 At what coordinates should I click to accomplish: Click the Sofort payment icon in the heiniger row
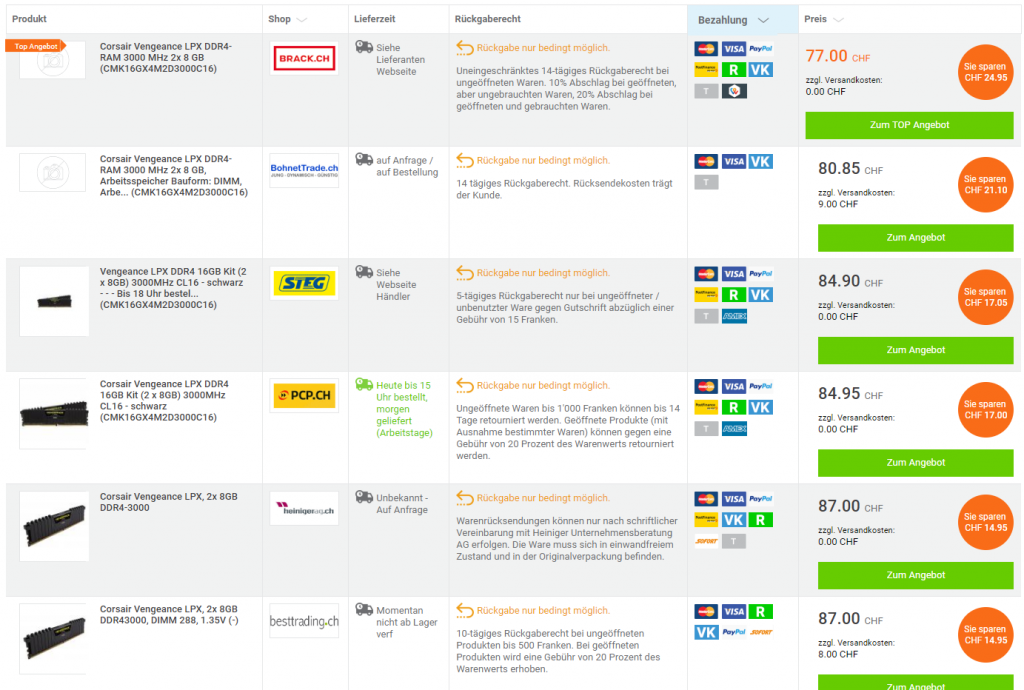706,541
